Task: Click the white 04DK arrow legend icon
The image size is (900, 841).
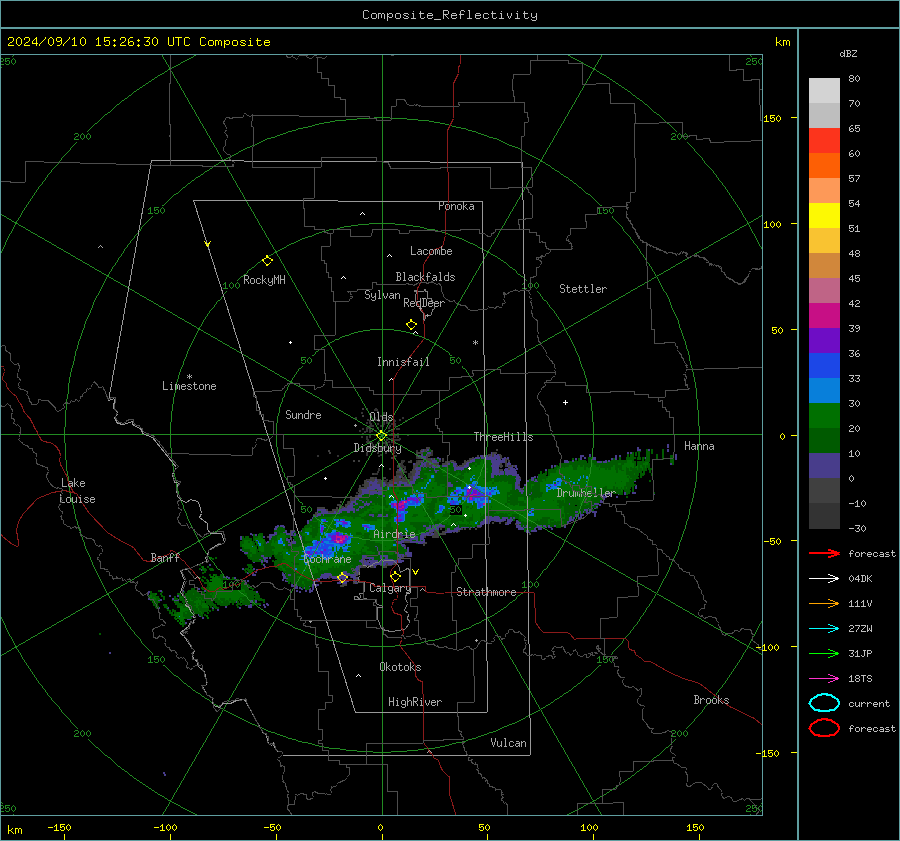Action: pos(824,579)
